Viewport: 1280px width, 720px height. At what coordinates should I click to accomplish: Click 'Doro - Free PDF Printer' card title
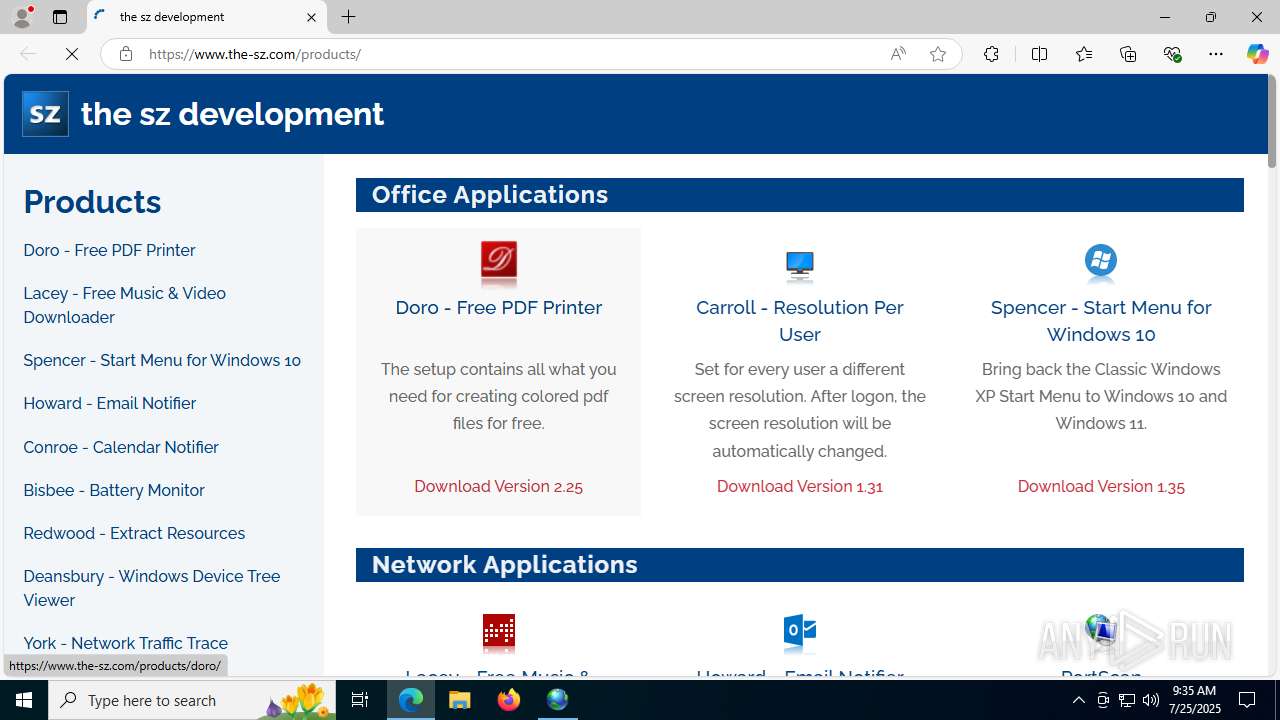pos(498,307)
